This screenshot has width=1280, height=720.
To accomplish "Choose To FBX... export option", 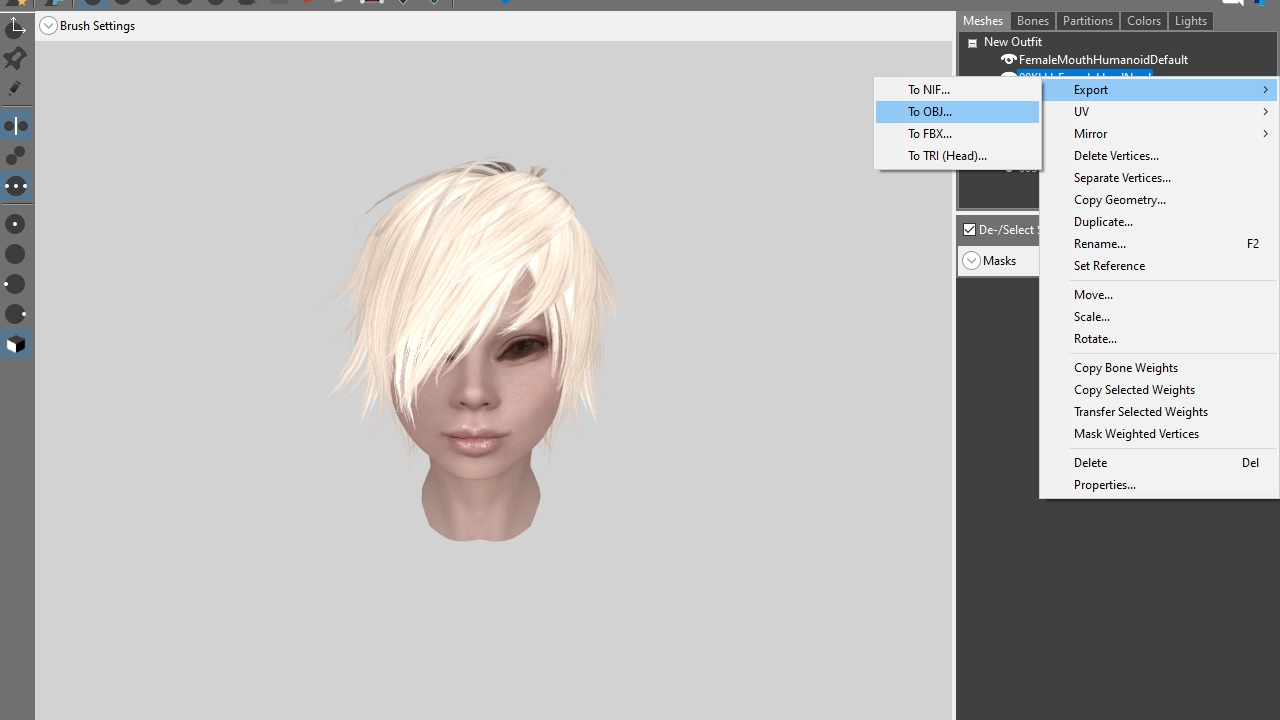I will click(958, 134).
